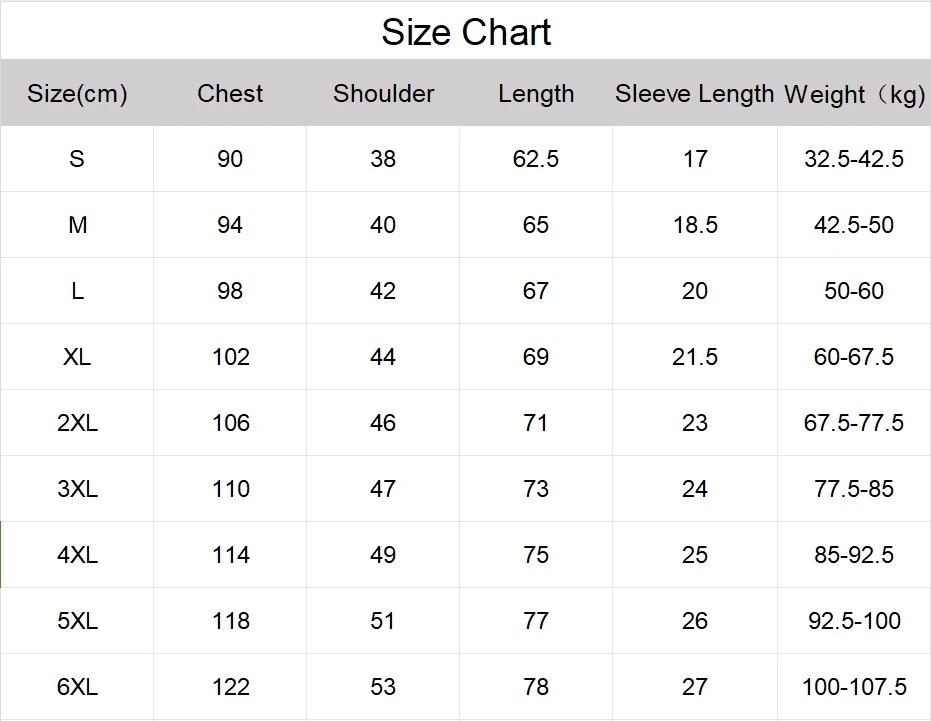Click the 62.5 length cell
The width and height of the screenshot is (931, 721).
click(536, 159)
